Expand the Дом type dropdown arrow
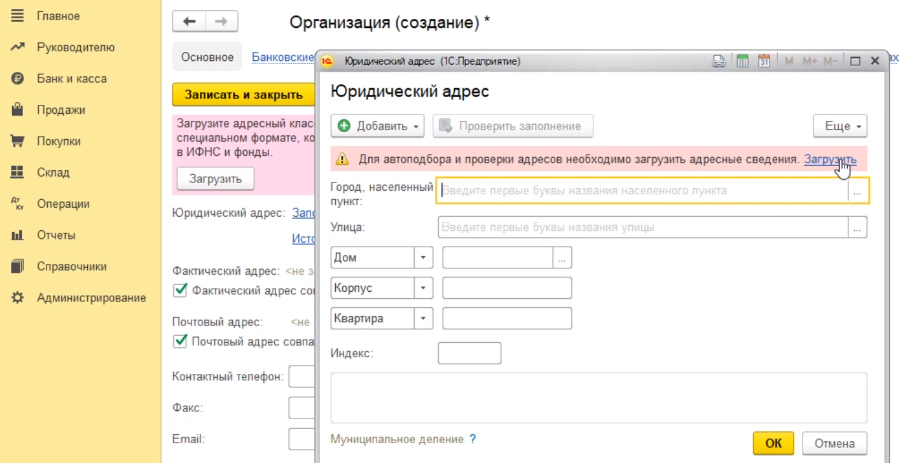 coord(423,258)
